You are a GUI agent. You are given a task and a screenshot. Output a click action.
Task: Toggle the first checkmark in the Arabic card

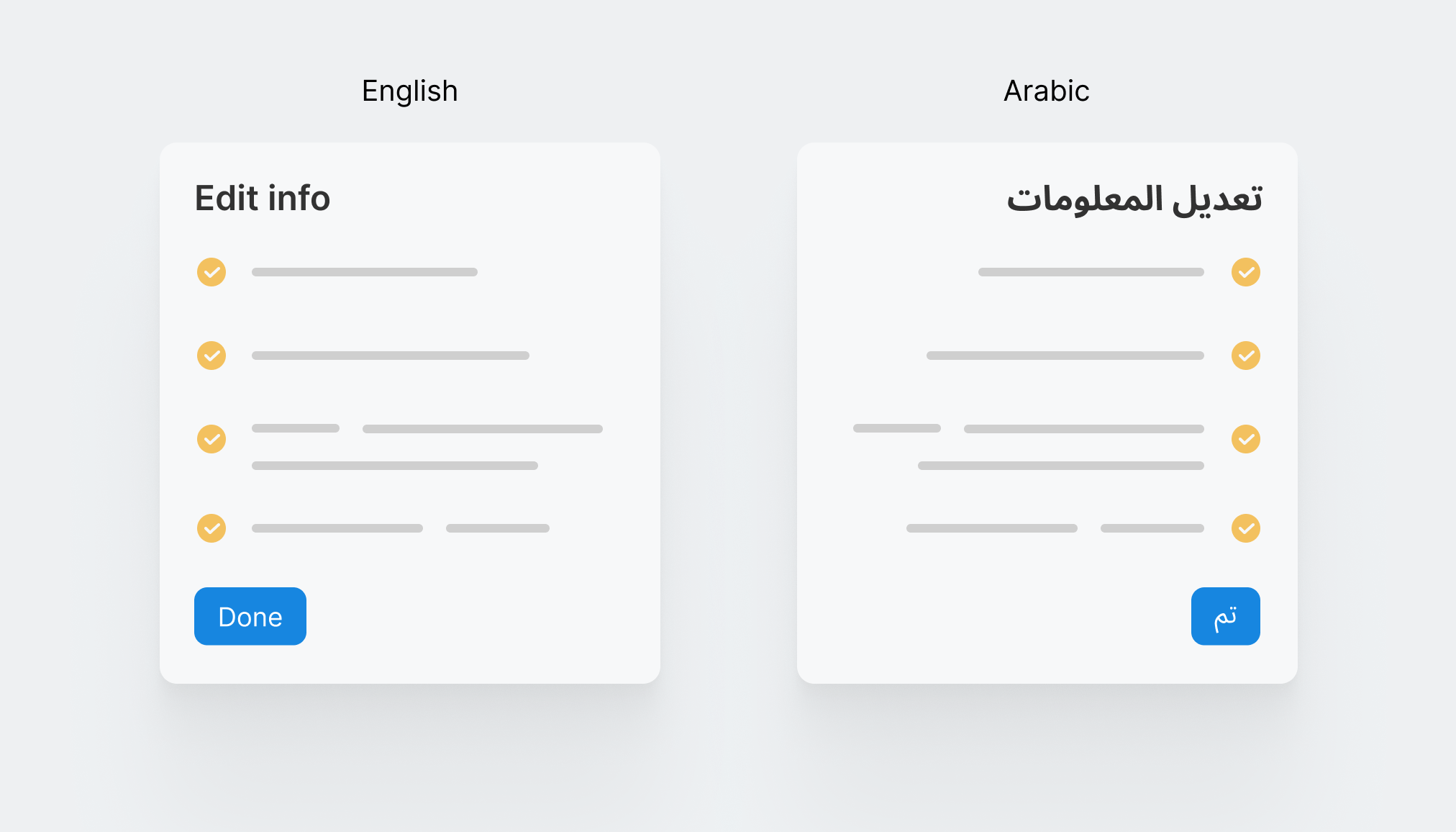coord(1246,272)
